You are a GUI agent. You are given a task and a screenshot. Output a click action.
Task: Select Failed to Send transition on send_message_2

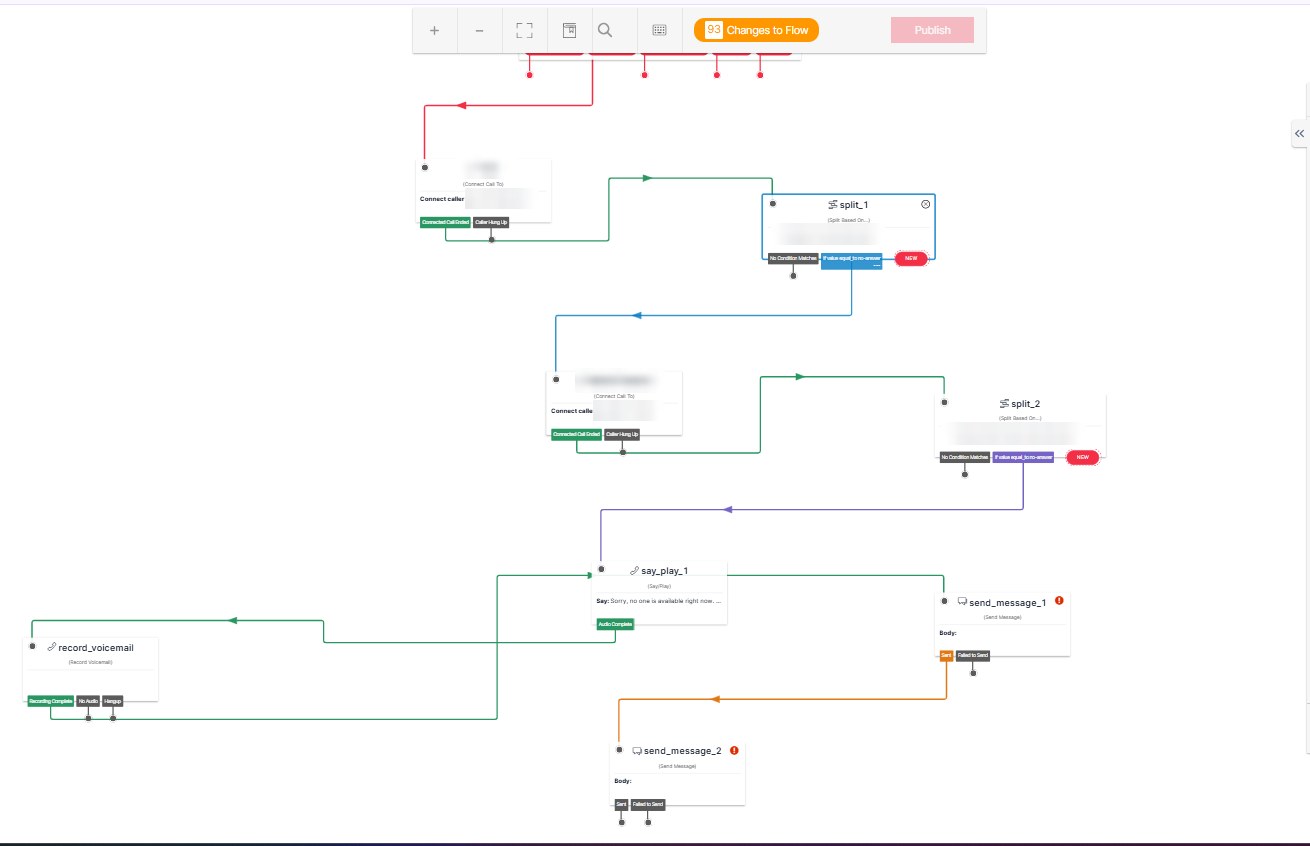[x=648, y=804]
